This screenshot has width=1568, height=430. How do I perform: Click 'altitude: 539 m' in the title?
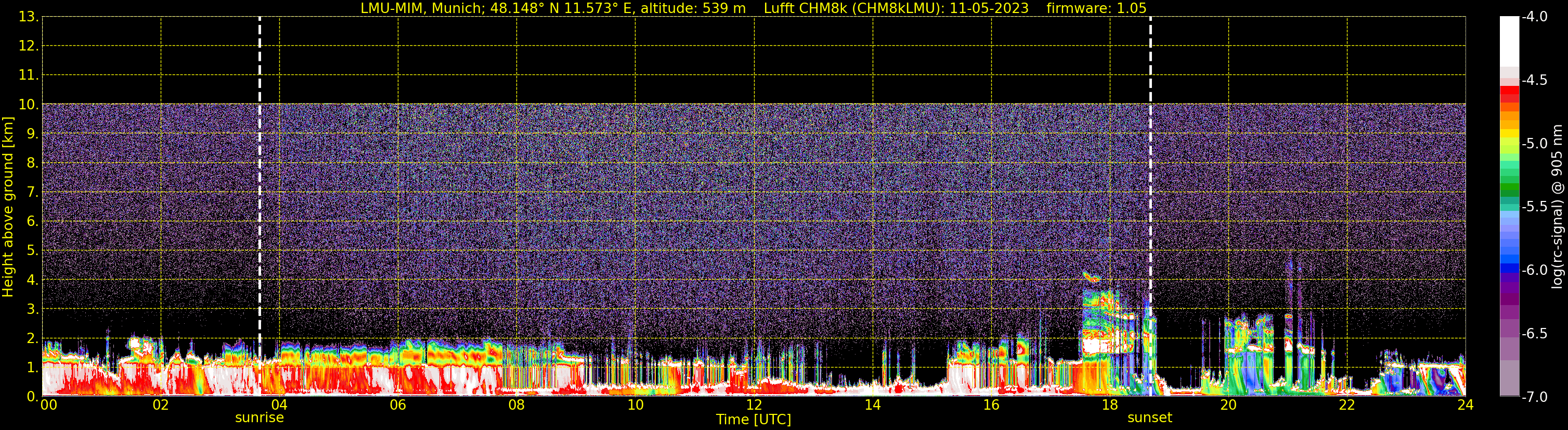click(x=693, y=8)
